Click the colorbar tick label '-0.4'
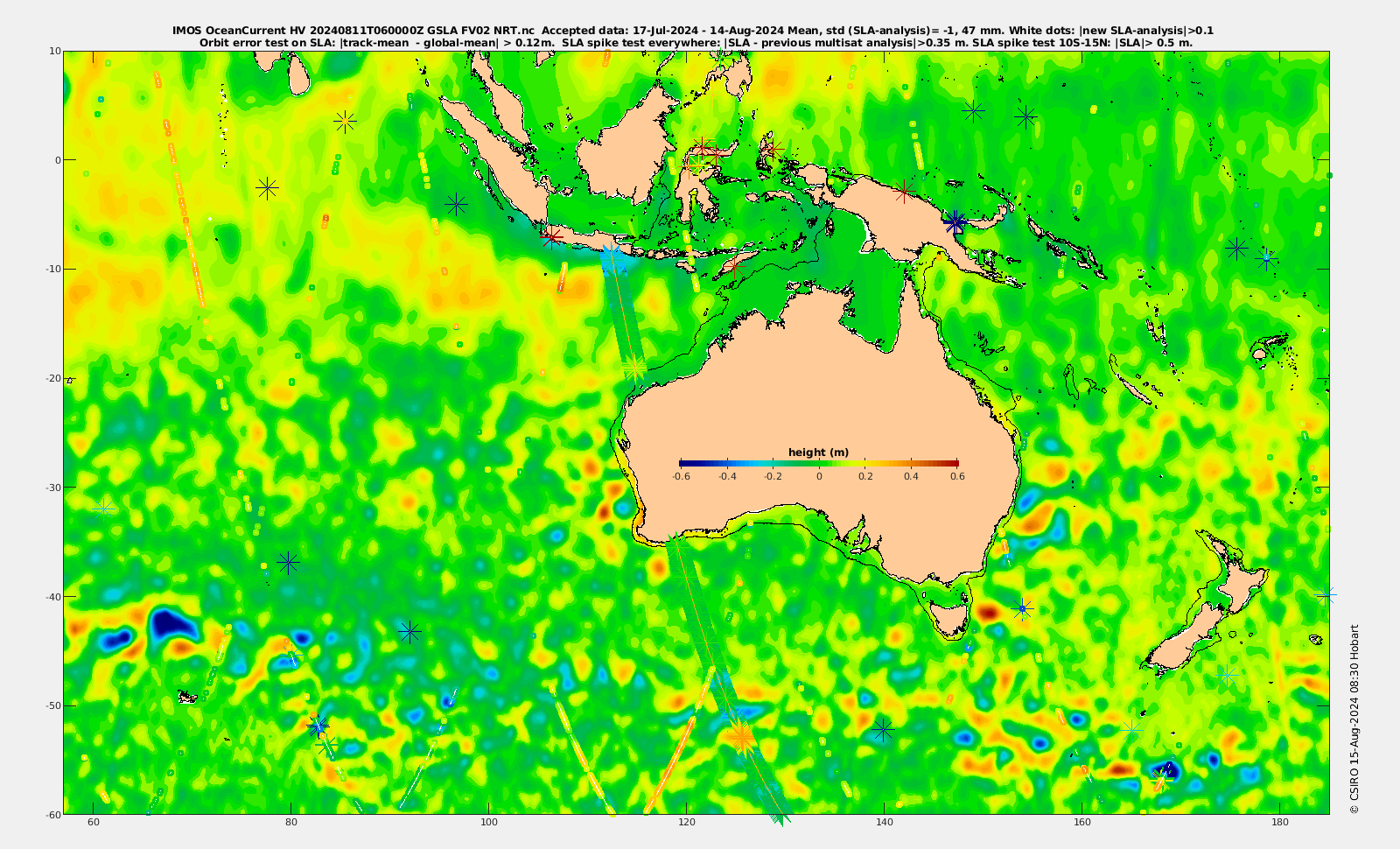1400x849 pixels. pyautogui.click(x=726, y=476)
